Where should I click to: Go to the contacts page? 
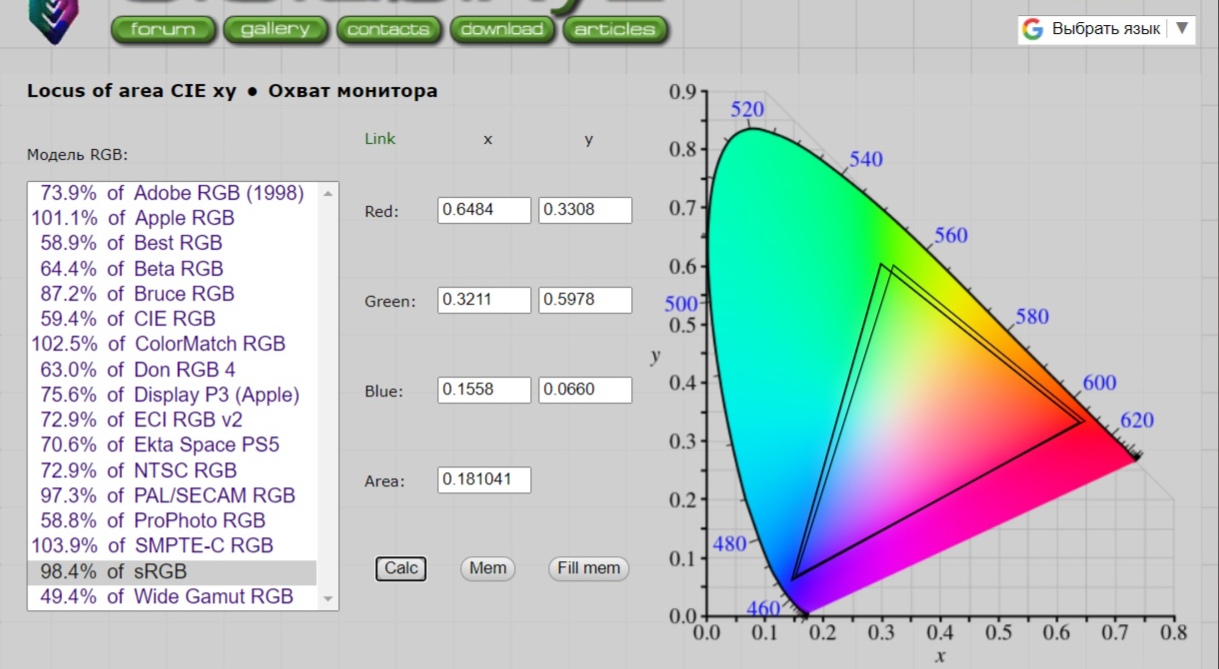387,29
